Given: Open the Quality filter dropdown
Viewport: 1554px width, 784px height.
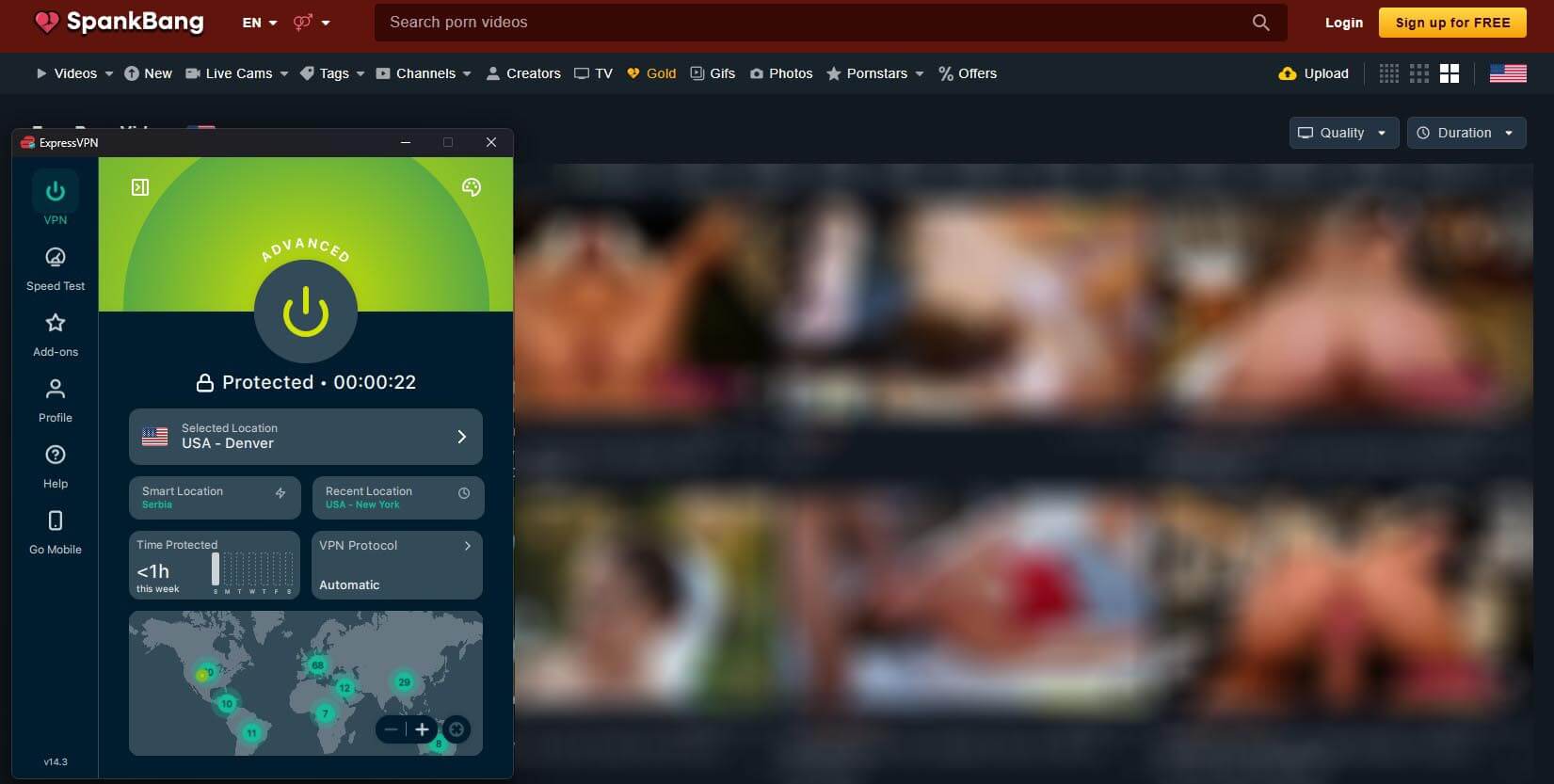Looking at the screenshot, I should point(1343,133).
